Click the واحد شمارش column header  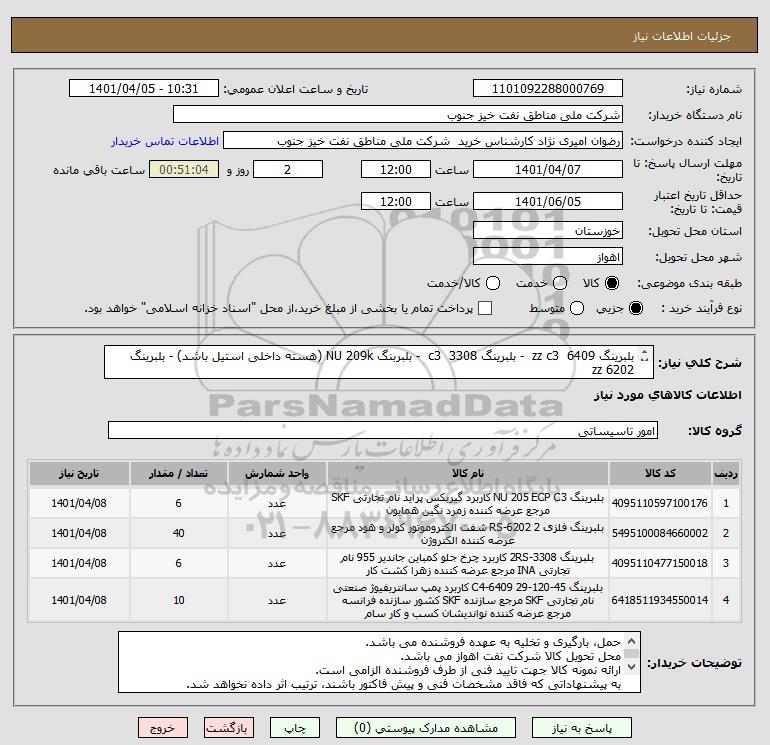pos(277,473)
